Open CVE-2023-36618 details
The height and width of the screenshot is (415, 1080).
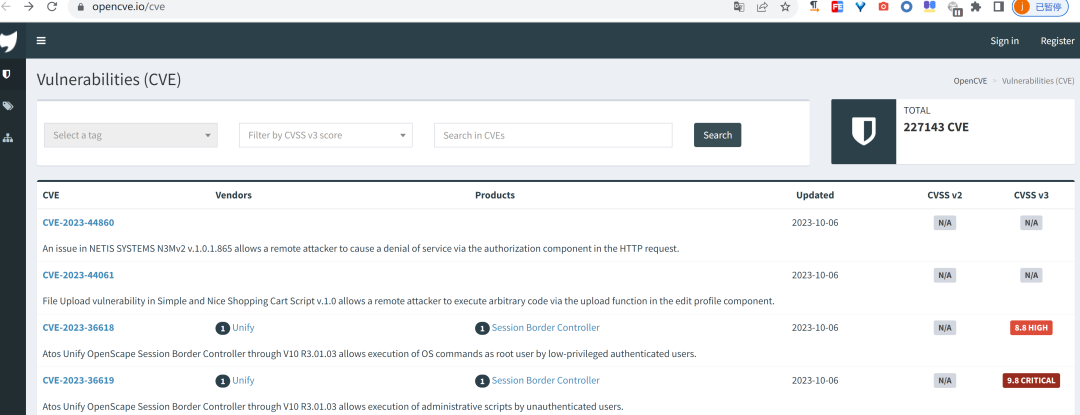78,328
